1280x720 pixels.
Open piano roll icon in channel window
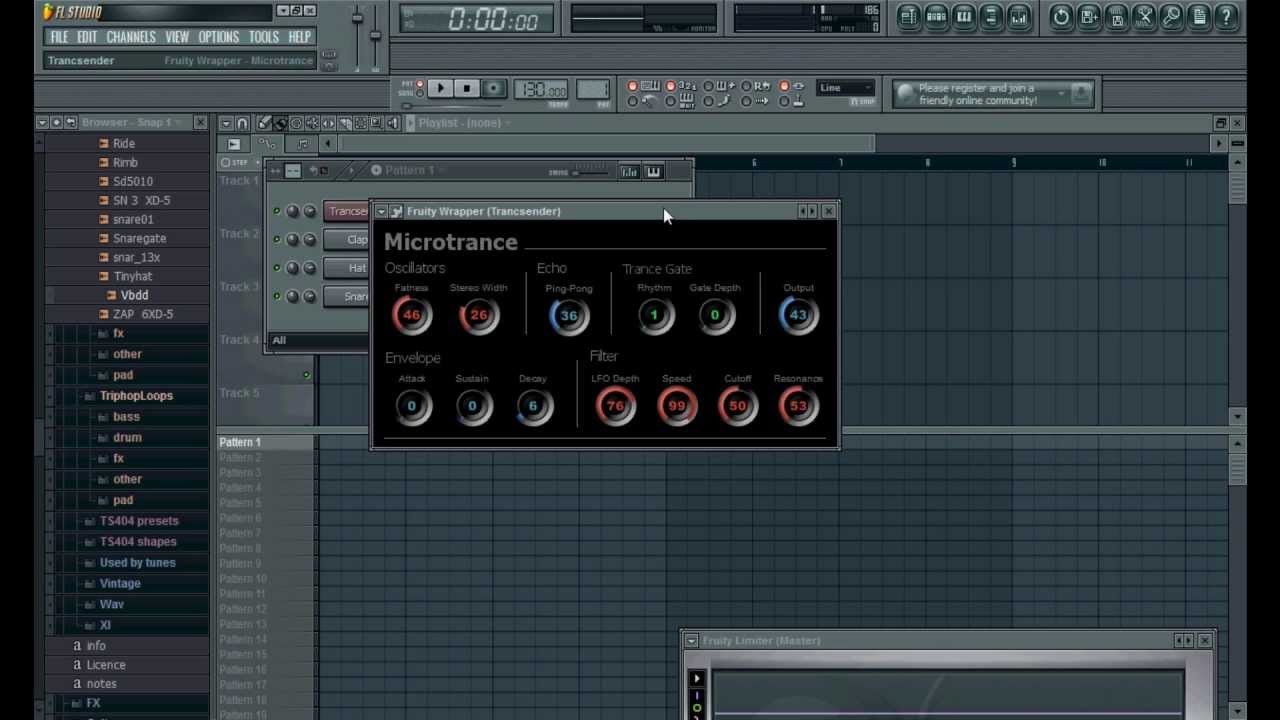point(653,172)
